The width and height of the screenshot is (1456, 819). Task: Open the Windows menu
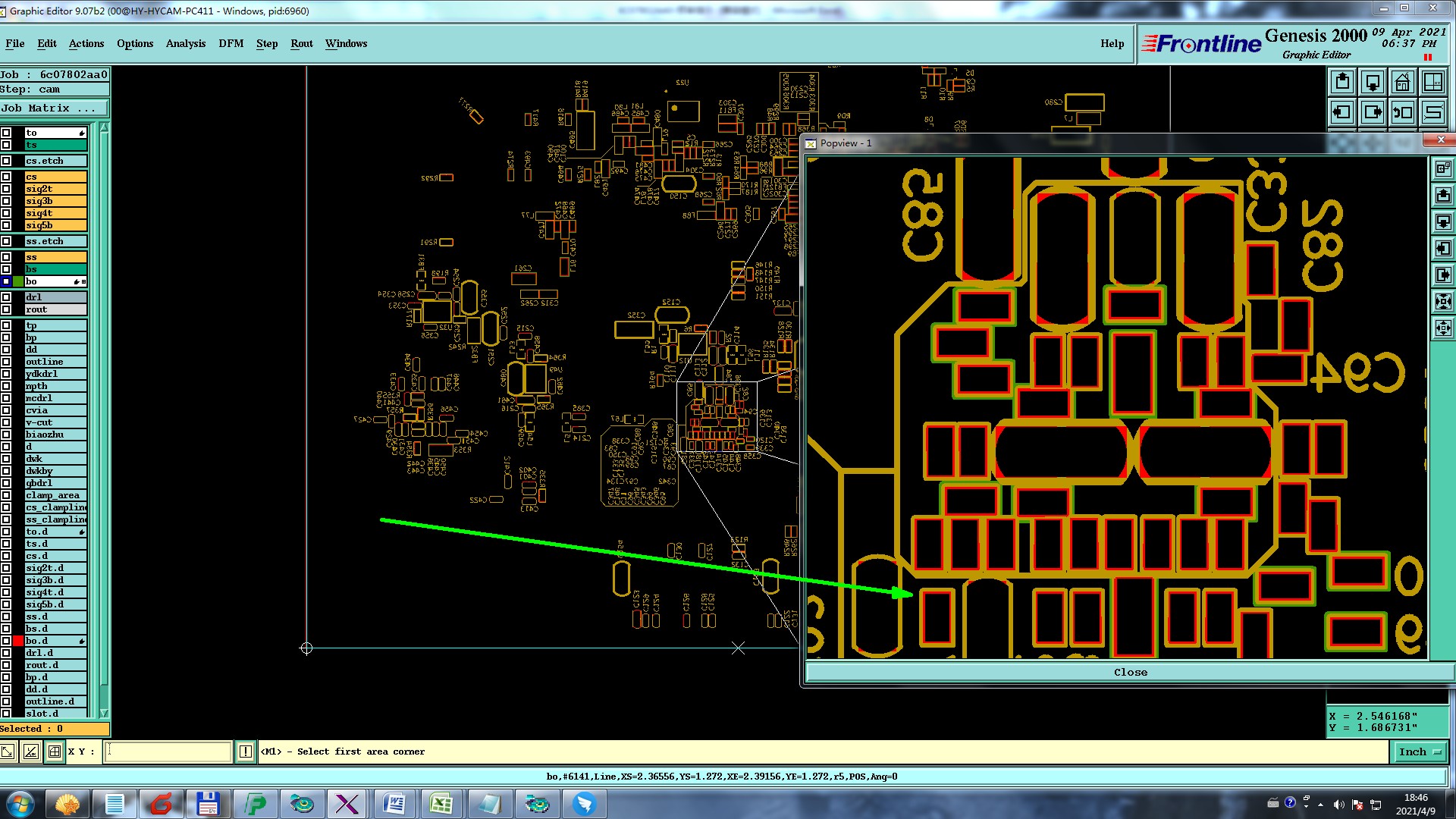coord(347,43)
